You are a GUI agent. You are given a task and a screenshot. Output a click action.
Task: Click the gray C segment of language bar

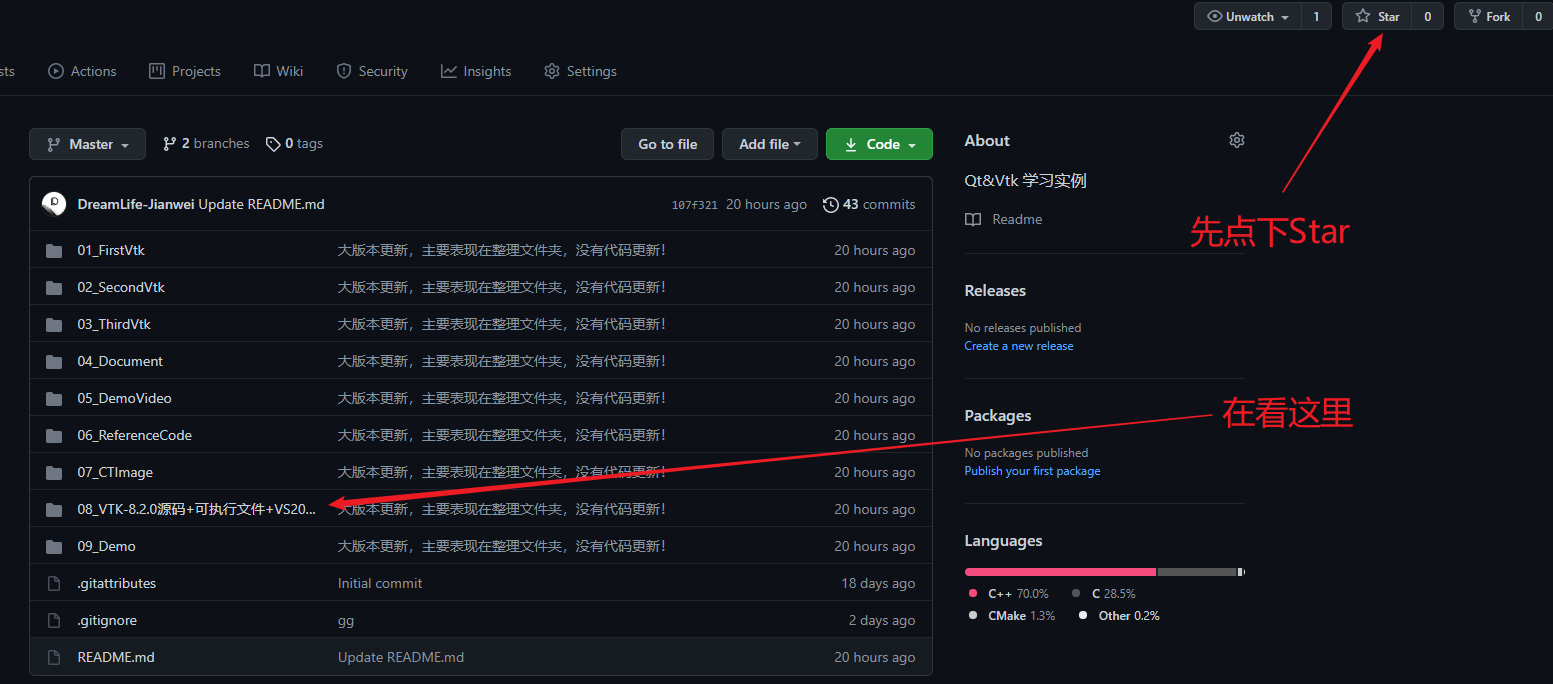point(1197,572)
